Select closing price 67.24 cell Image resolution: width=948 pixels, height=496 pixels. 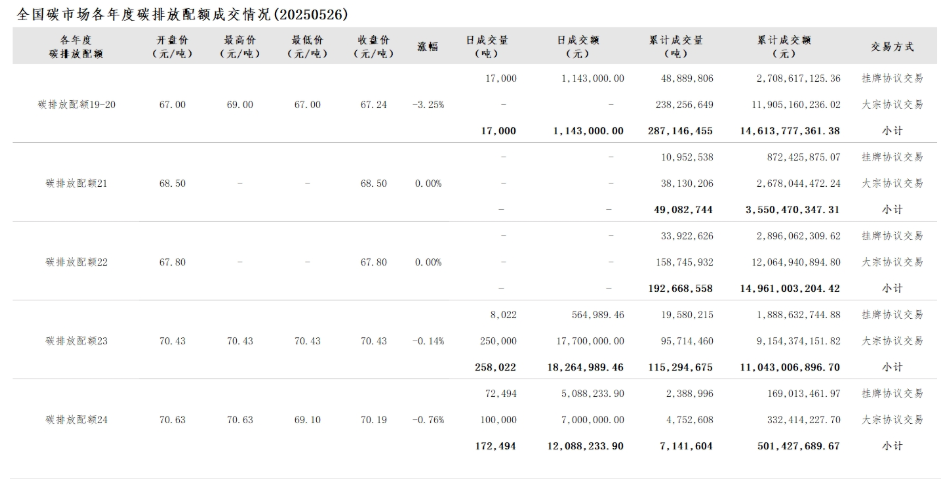point(373,104)
